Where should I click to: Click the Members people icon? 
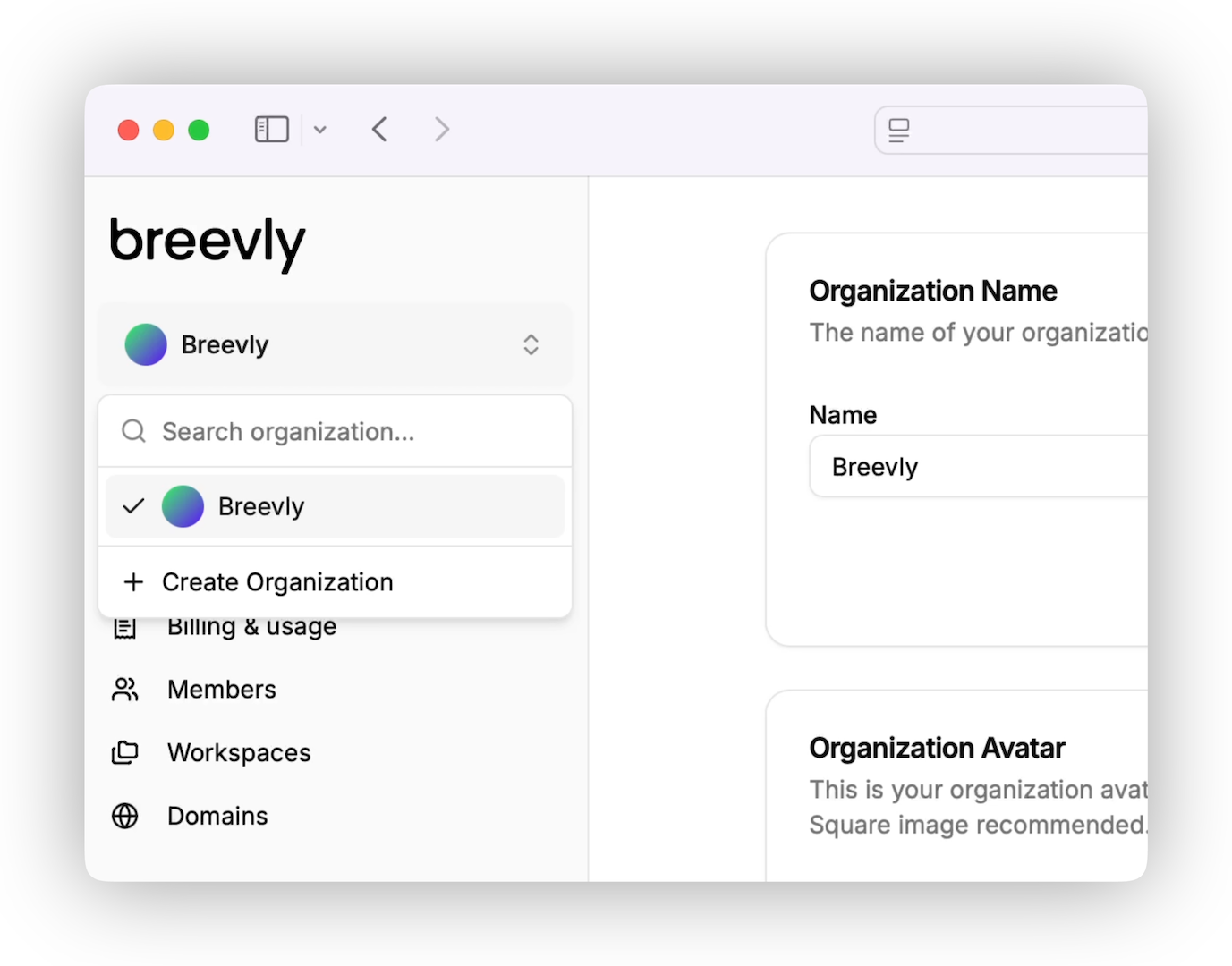[125, 690]
